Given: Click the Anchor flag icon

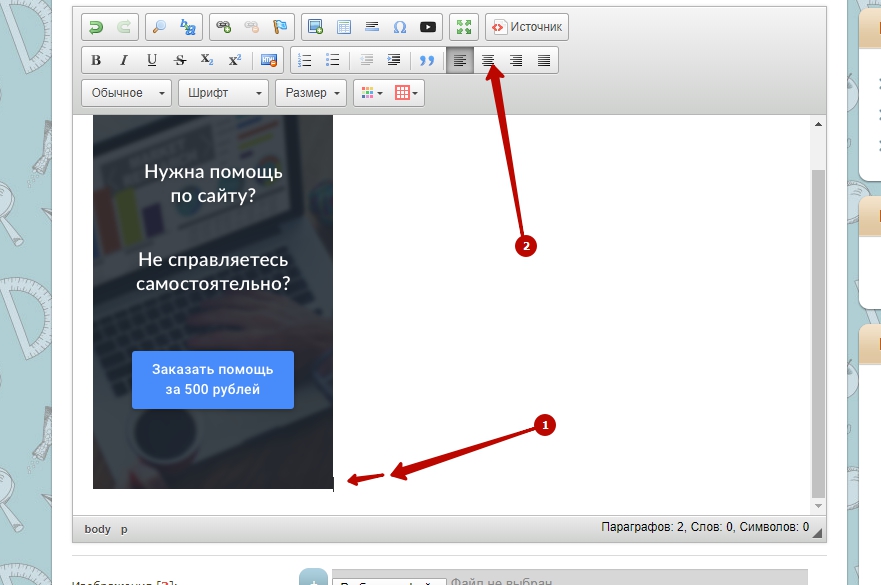Looking at the screenshot, I should (279, 27).
